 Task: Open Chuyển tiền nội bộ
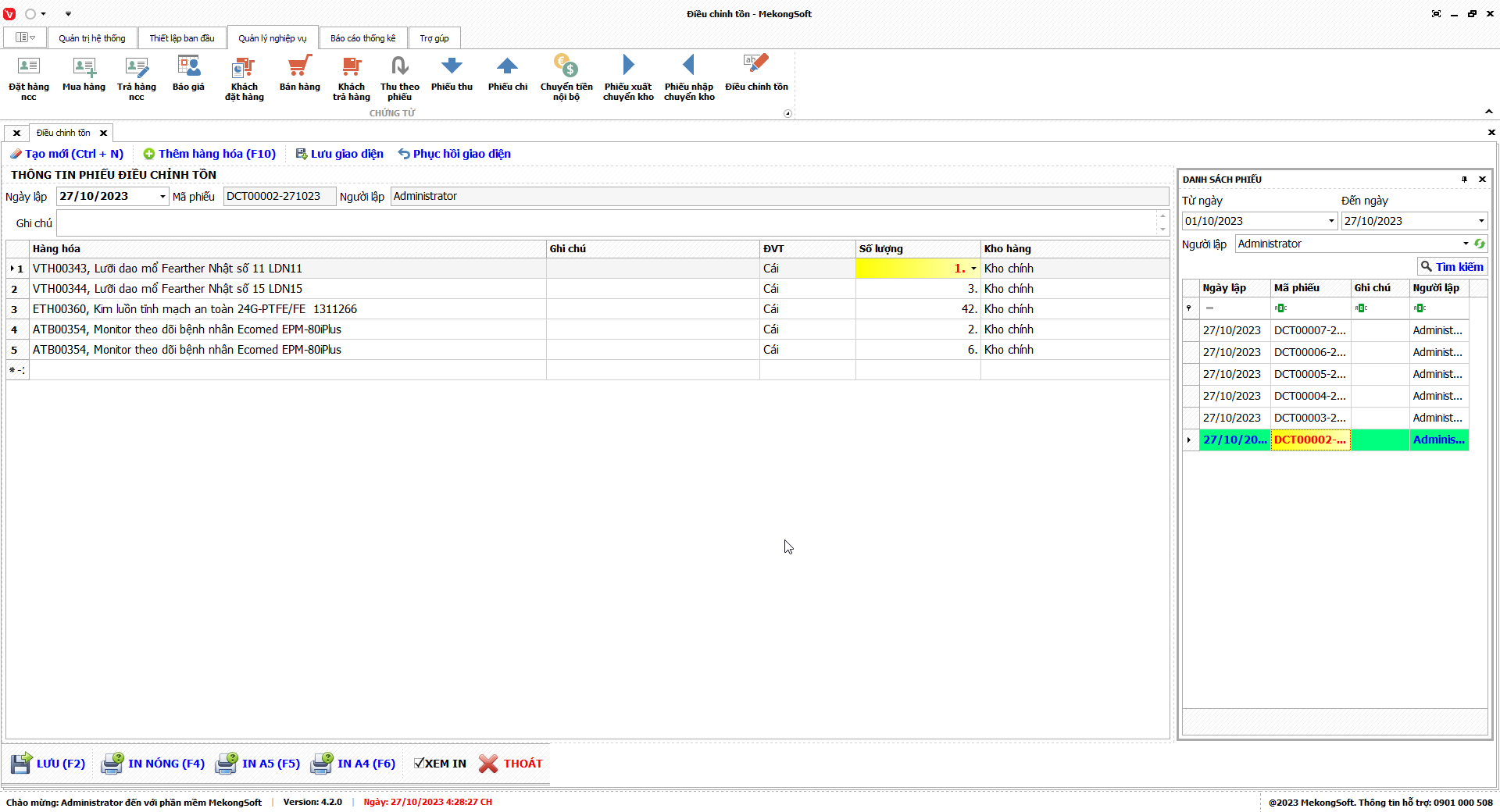(x=566, y=77)
